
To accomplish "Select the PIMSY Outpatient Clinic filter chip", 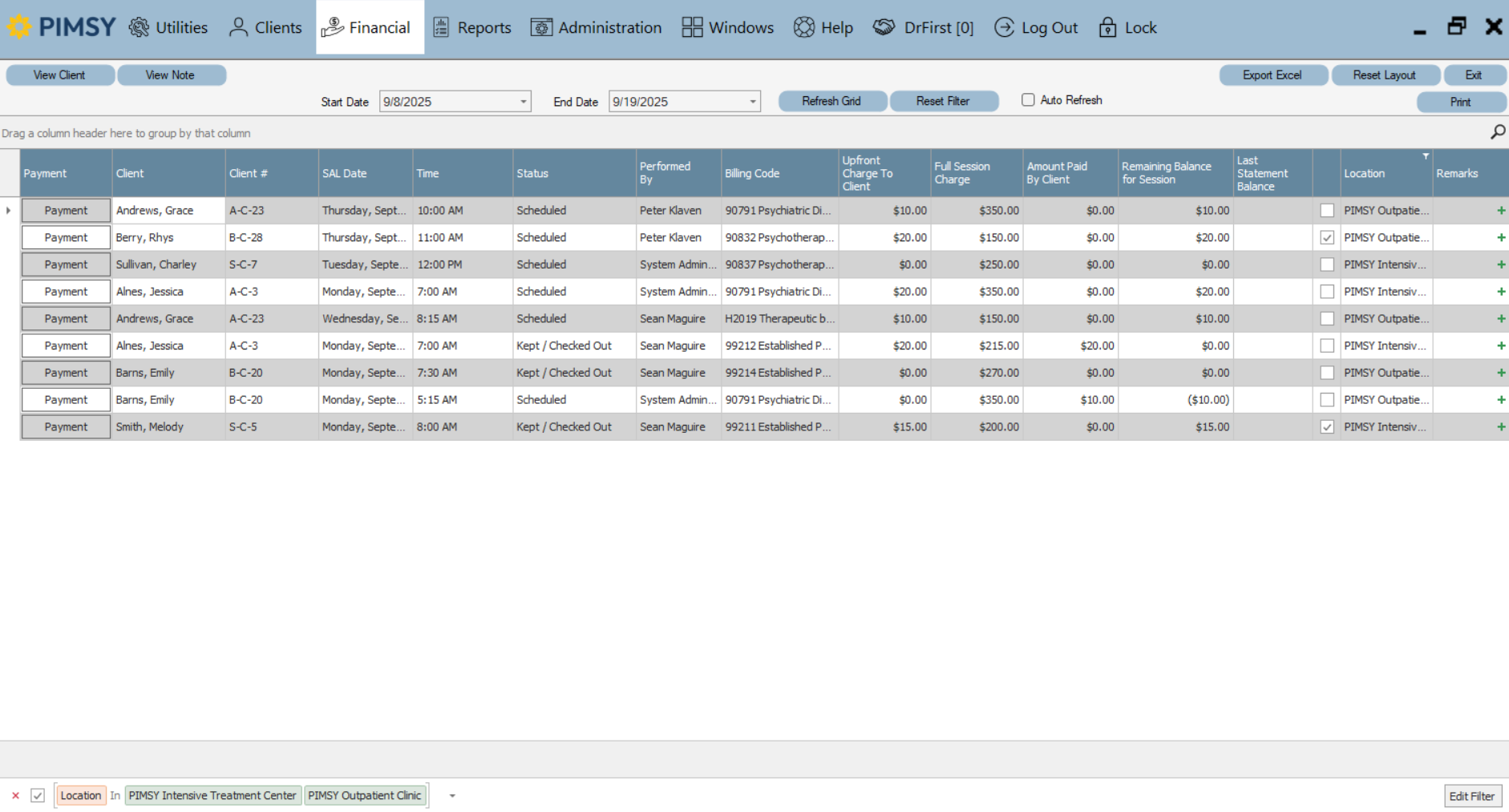I will [x=365, y=795].
